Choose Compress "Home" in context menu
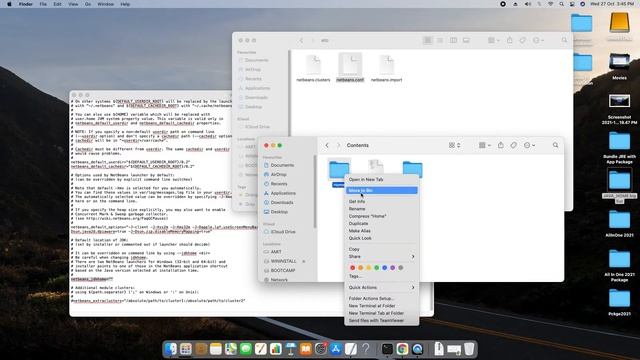The height and width of the screenshot is (360, 640). tap(382, 216)
